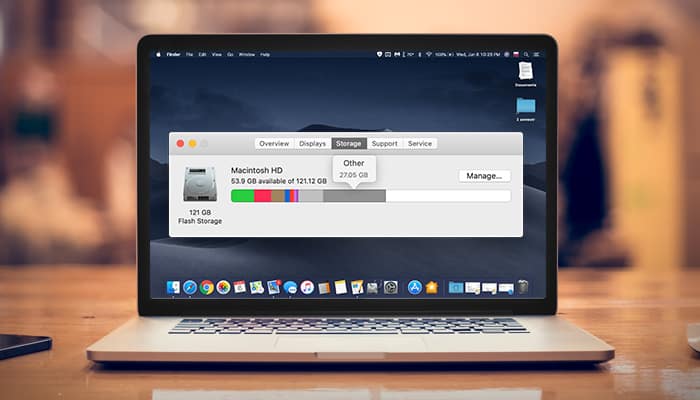
Task: Open Maps in the Dock
Action: pyautogui.click(x=257, y=287)
